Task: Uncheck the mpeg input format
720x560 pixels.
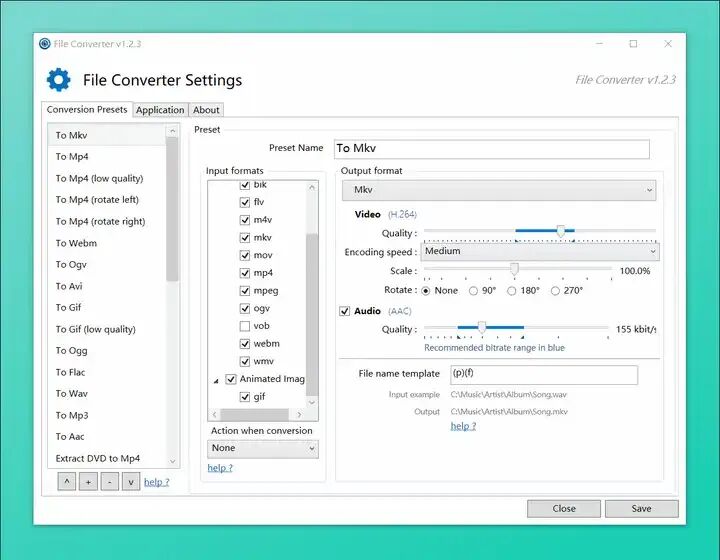Action: tap(245, 291)
